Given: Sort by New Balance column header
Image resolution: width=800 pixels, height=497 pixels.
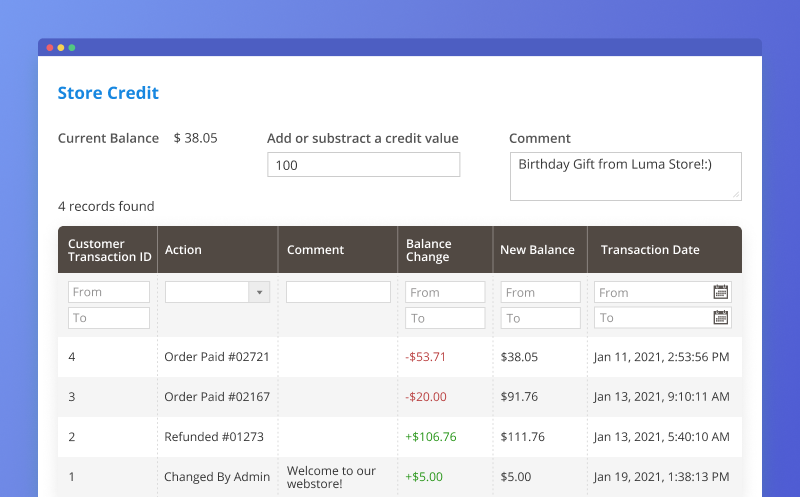Looking at the screenshot, I should pyautogui.click(x=538, y=250).
